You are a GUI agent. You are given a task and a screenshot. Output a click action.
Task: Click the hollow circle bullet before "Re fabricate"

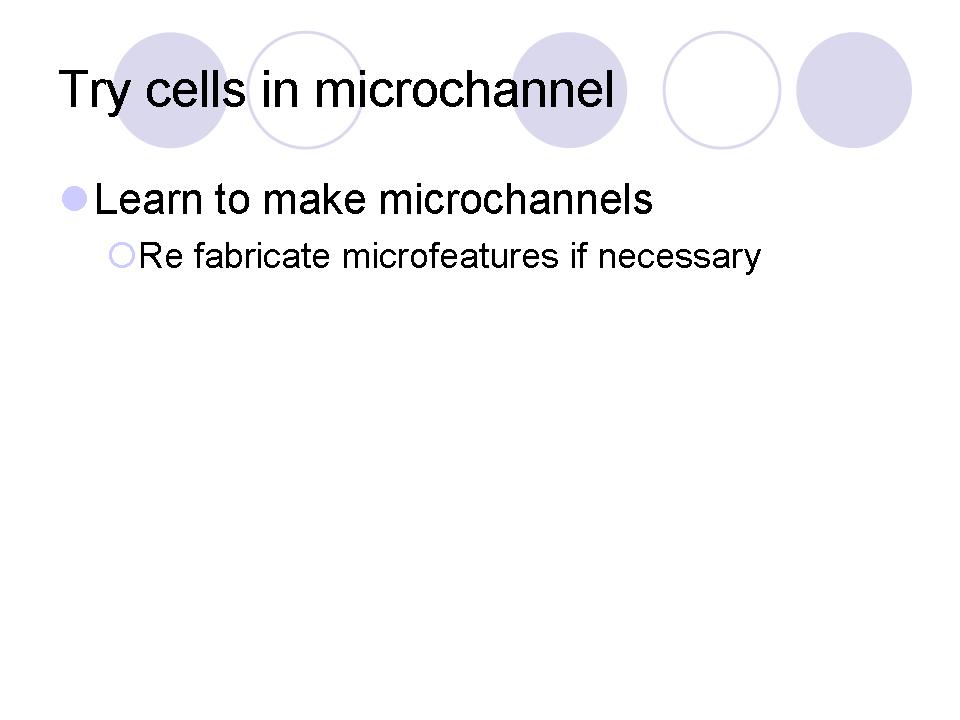(x=121, y=256)
